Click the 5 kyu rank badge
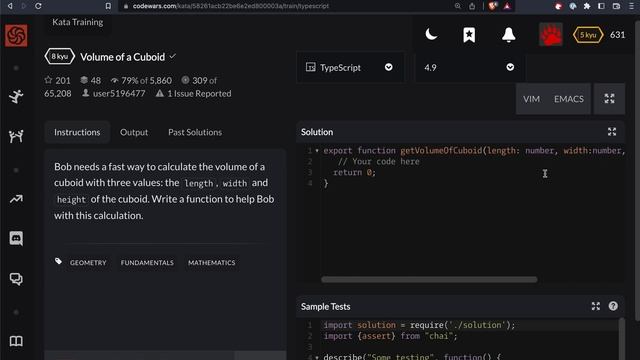 [588, 35]
